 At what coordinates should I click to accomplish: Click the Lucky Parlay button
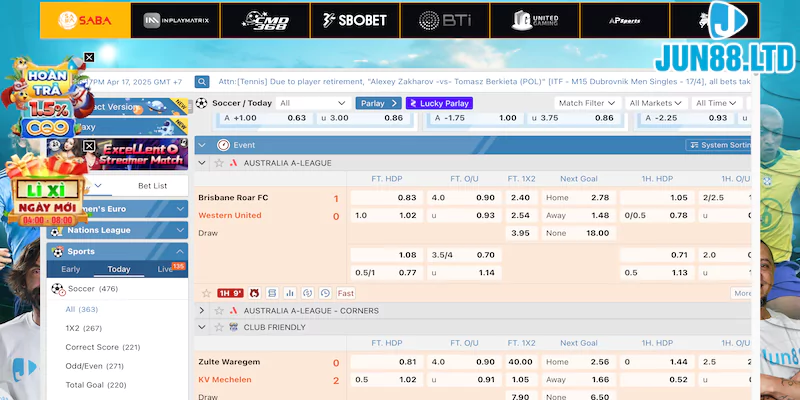pos(439,103)
